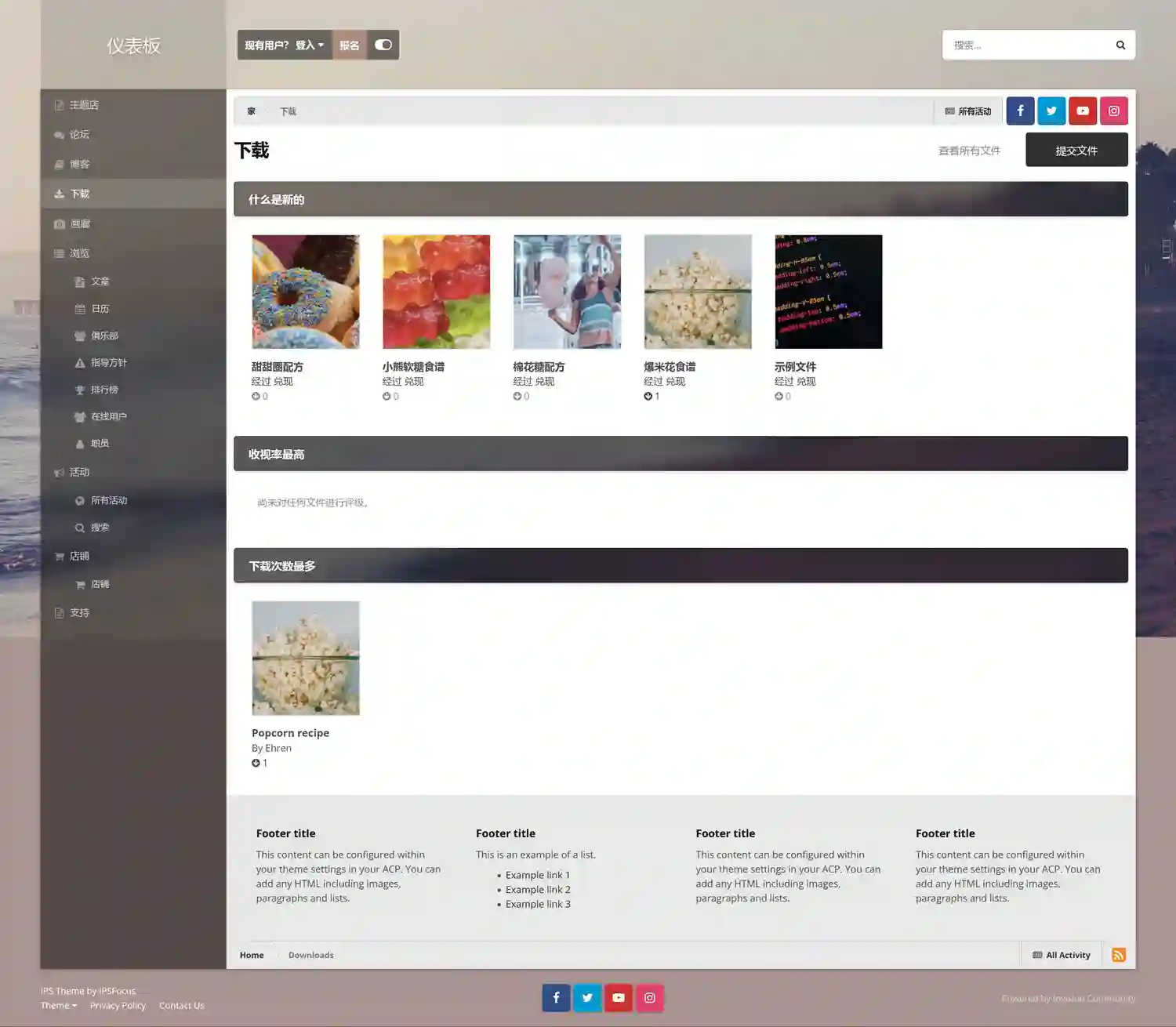Open the Theme dropdown in footer
Screen dimensions: 1176x1027
point(59,1005)
